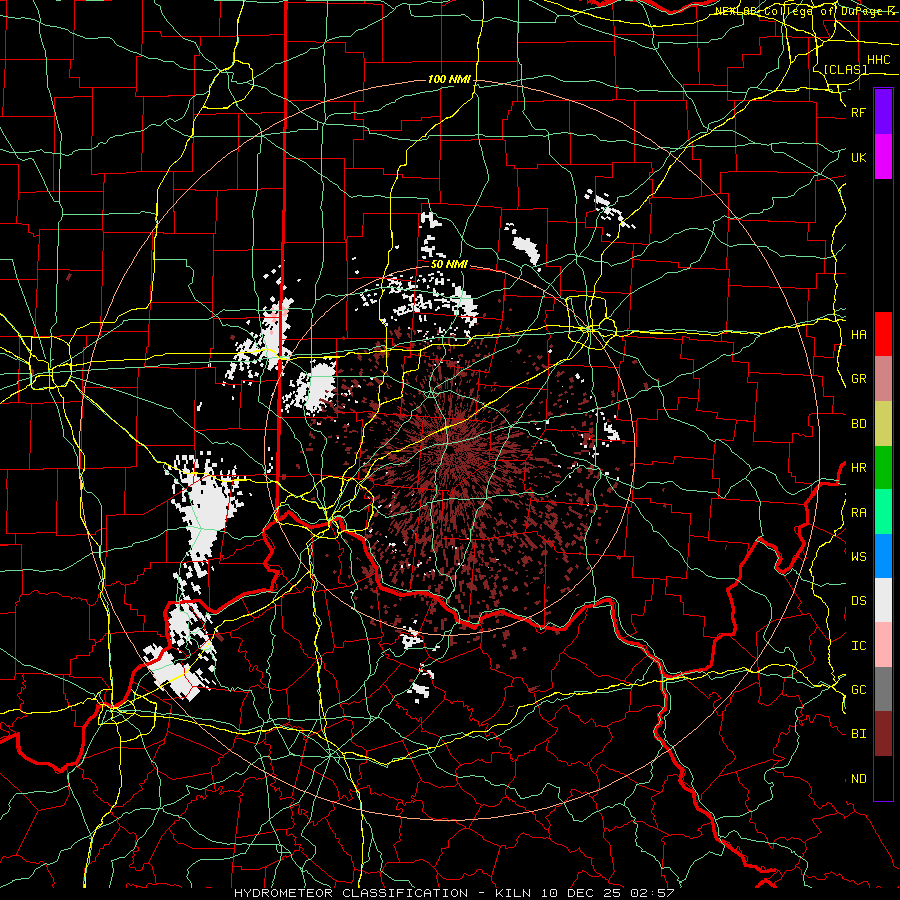Screen dimensions: 900x900
Task: Click the 100 NMI range ring label
Action: click(x=449, y=79)
